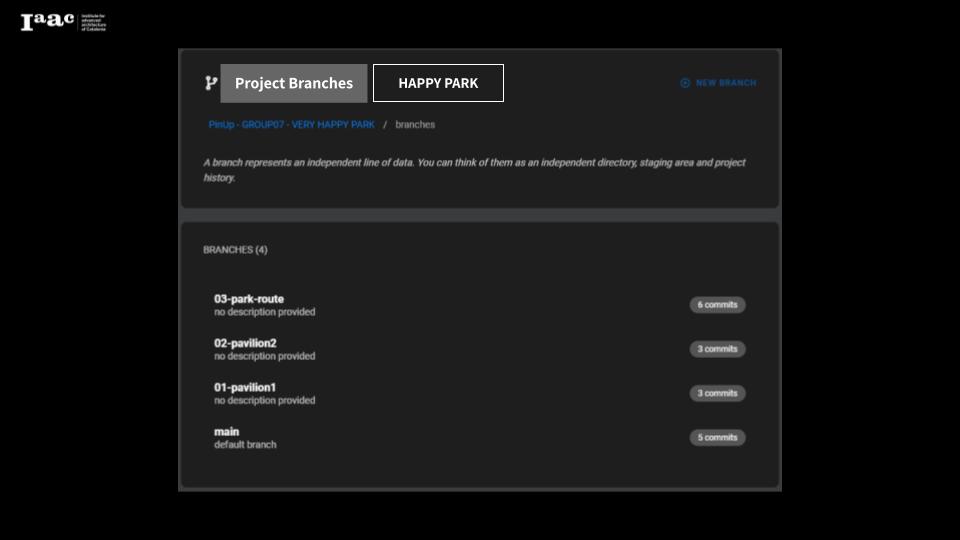Click the git branch icon beside Project Branches
The width and height of the screenshot is (960, 540).
click(211, 83)
